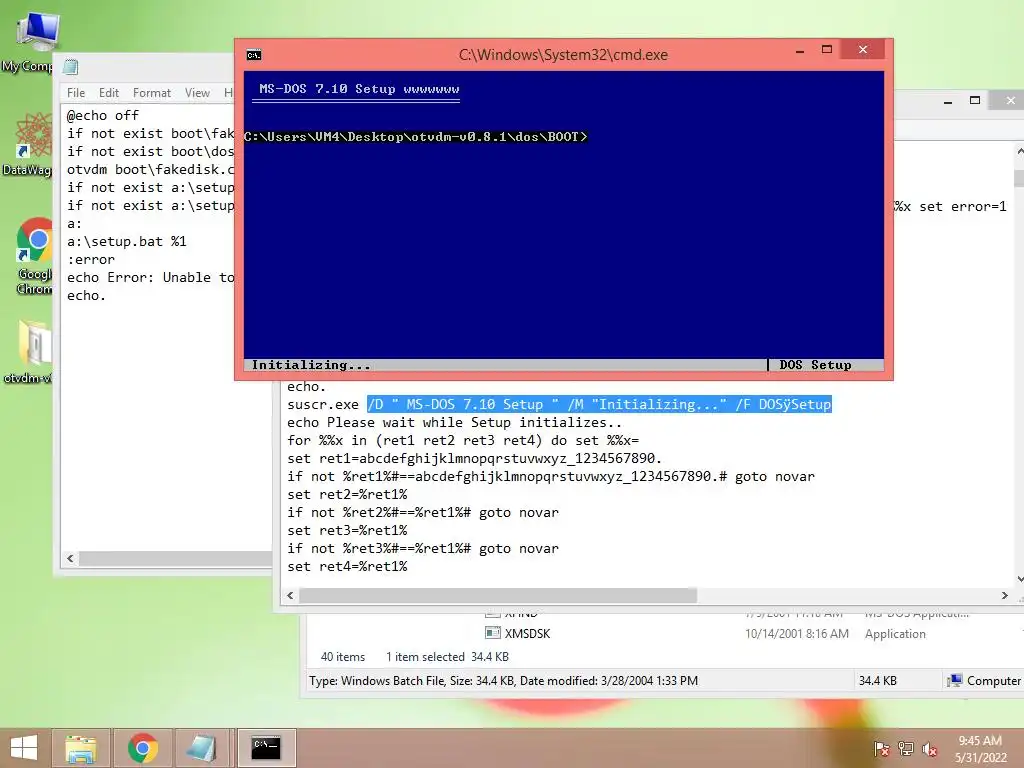Viewport: 1024px width, 768px height.
Task: Click the 'set ret2=%ret1%' line
Action: pyautogui.click(x=347, y=494)
